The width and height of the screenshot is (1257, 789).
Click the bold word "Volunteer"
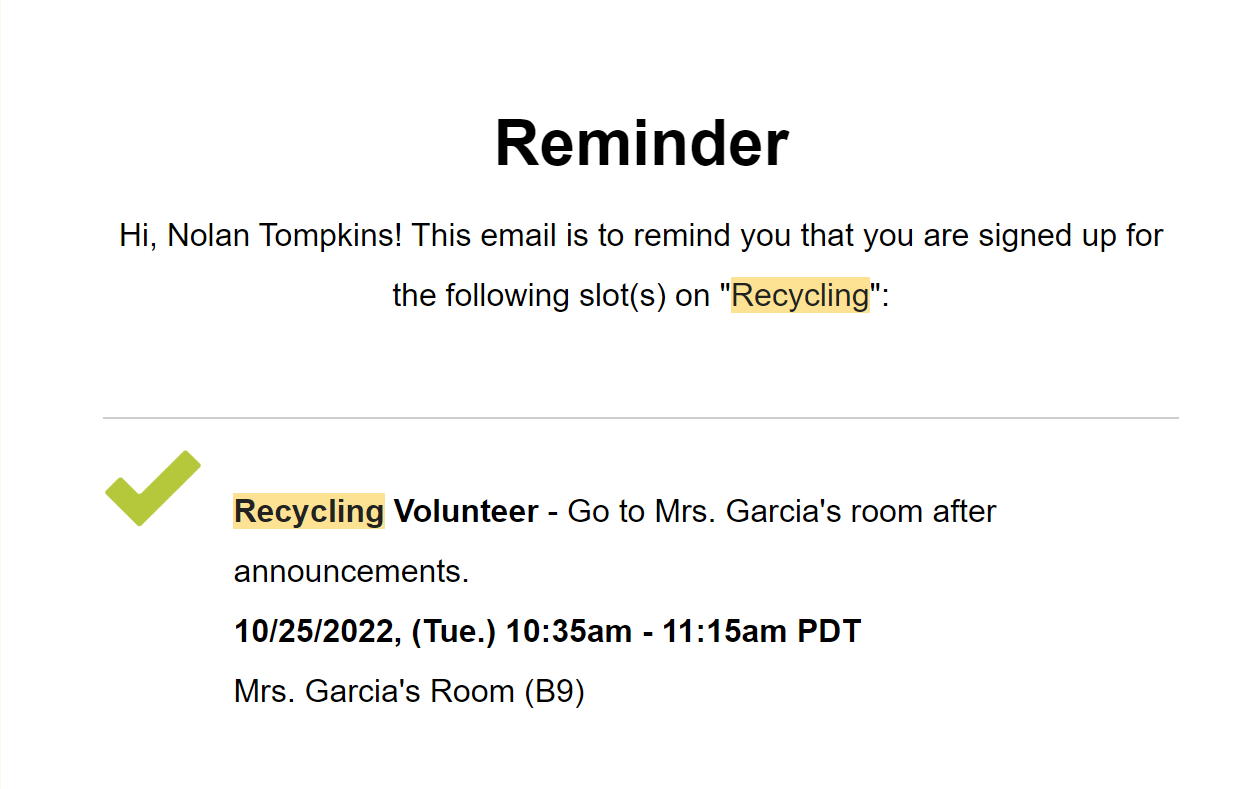tap(466, 511)
